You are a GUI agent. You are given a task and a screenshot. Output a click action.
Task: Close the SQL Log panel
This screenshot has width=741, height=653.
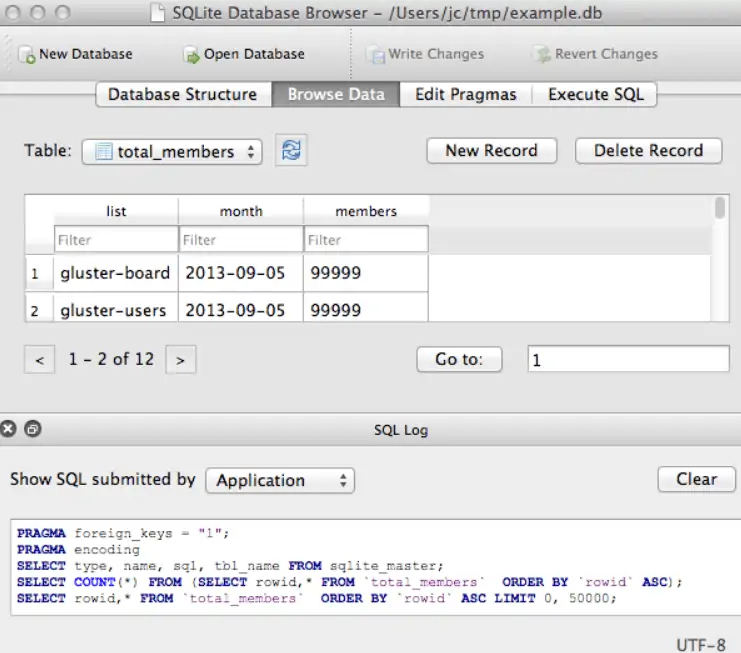click(8, 429)
